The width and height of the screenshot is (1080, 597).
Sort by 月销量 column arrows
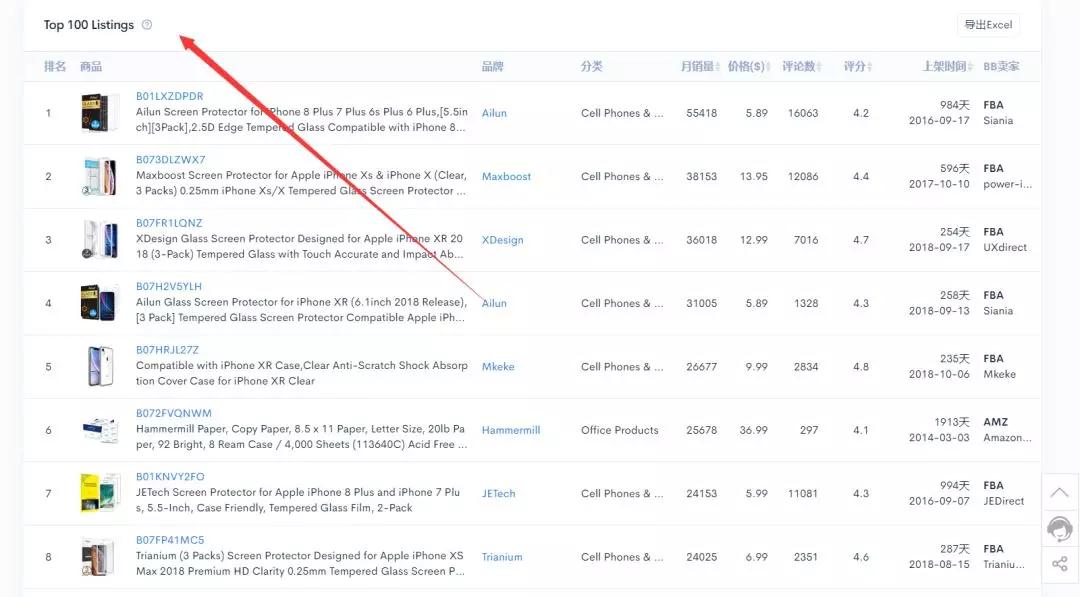point(719,67)
